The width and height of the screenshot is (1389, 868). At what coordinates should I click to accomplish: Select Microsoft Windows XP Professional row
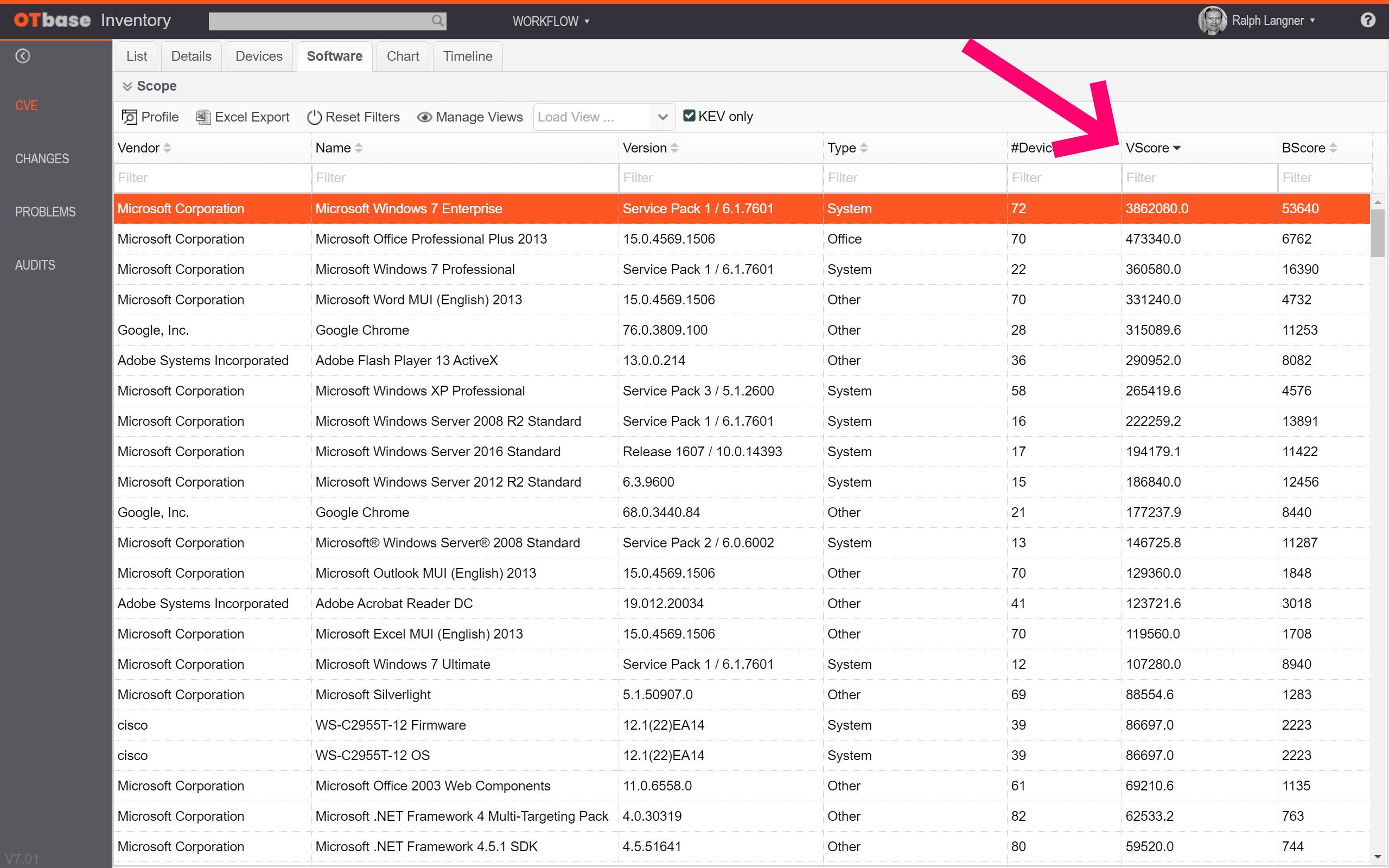point(742,391)
